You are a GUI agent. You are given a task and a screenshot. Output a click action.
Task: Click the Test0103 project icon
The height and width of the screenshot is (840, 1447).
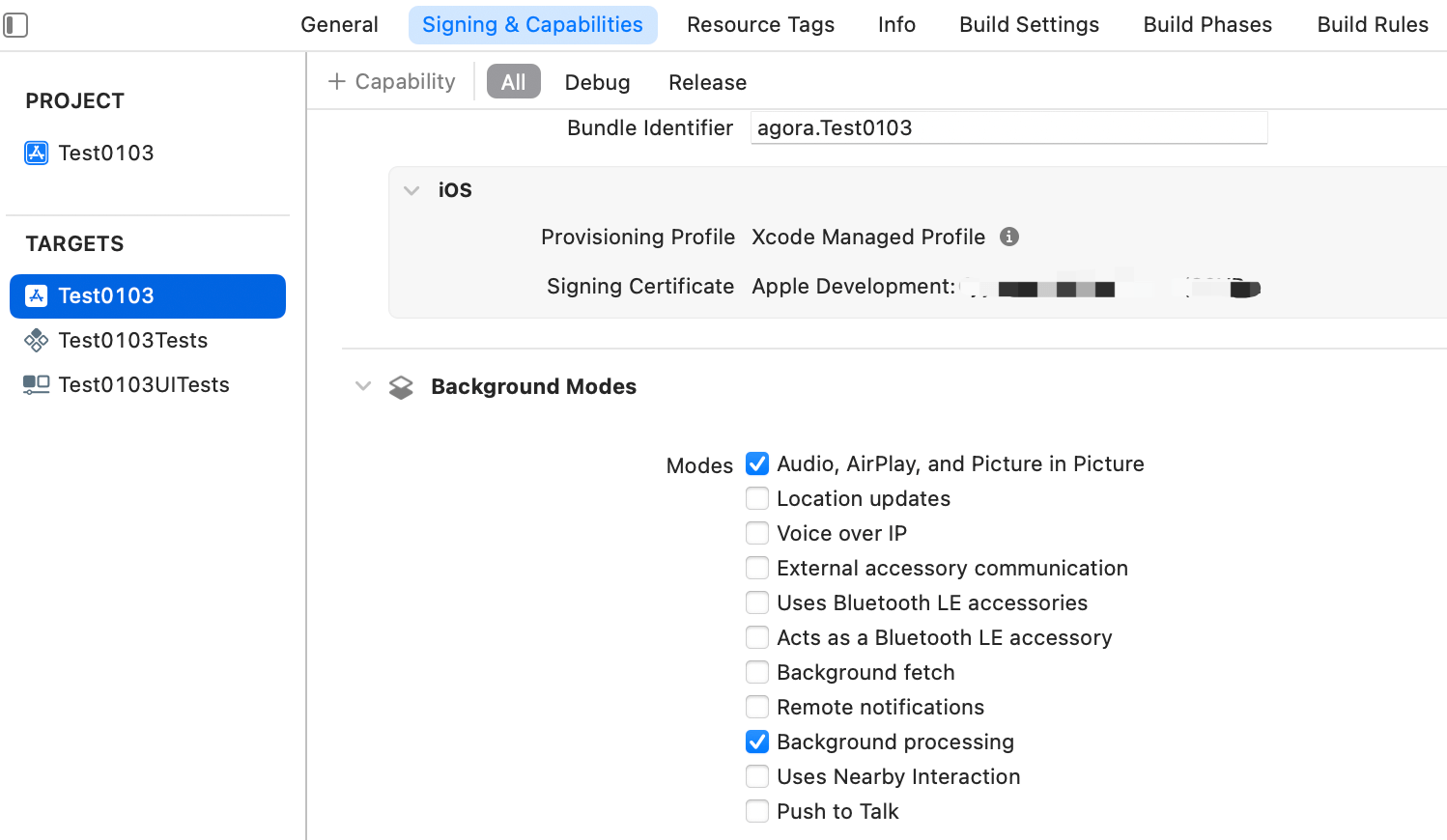click(37, 153)
